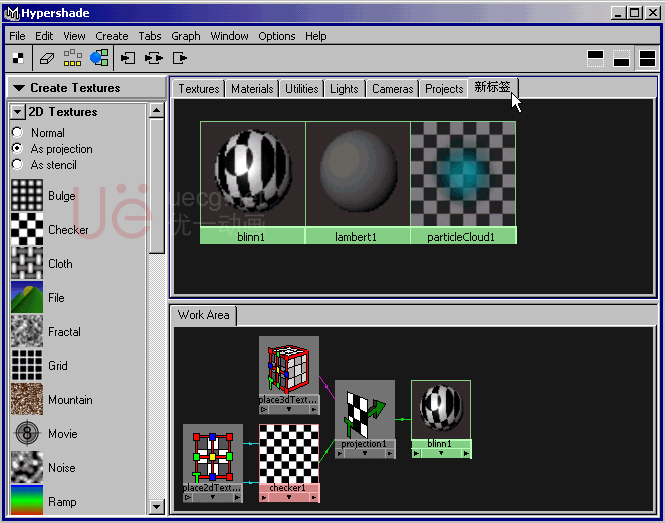
Task: Create a Cloth texture from its icon
Action: click(x=27, y=263)
